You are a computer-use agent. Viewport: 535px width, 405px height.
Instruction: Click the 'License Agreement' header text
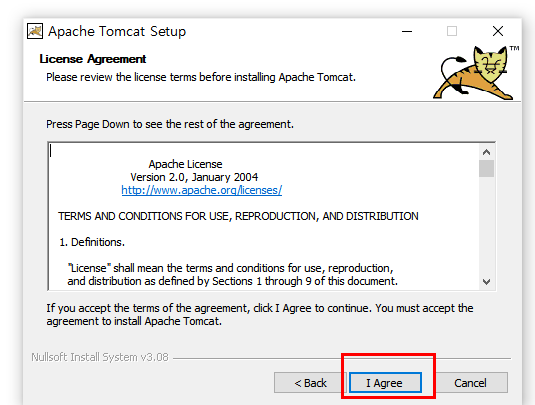tap(93, 59)
